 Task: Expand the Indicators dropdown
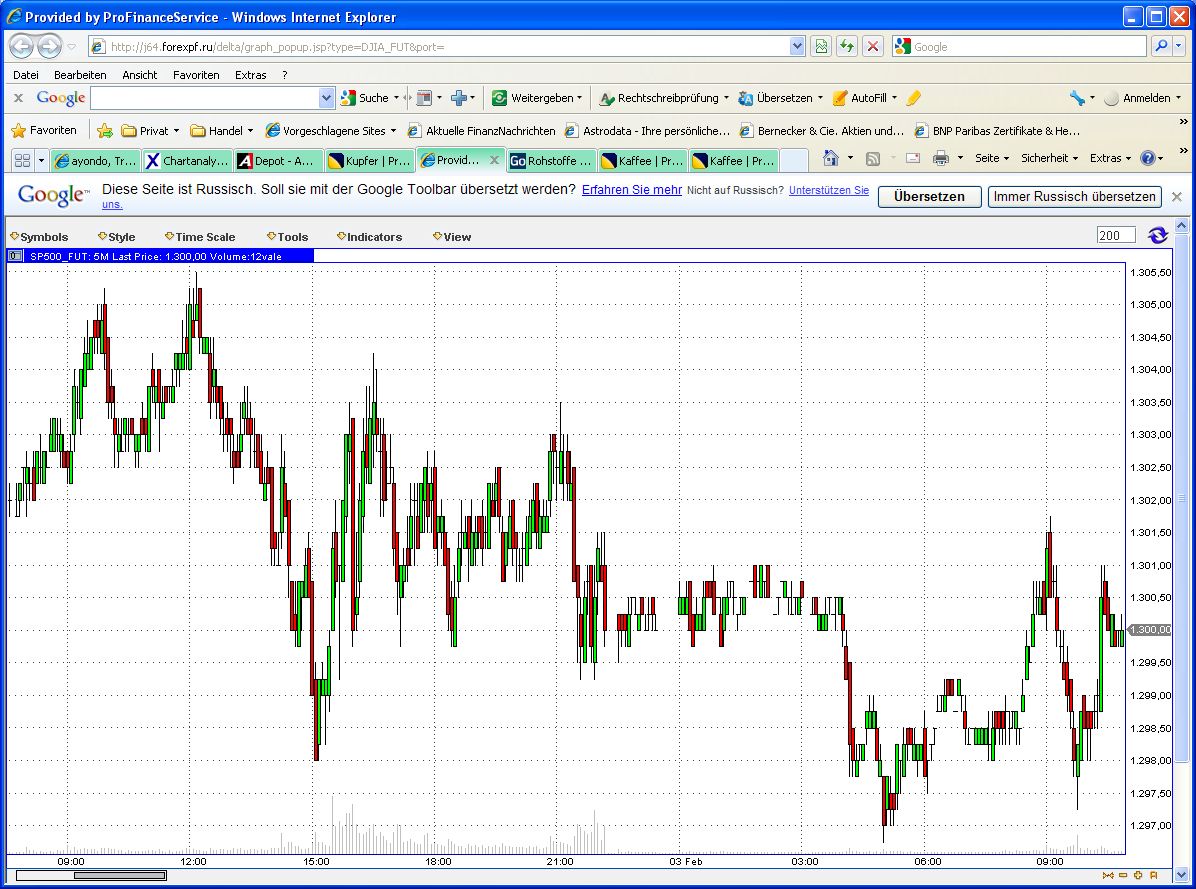(369, 236)
